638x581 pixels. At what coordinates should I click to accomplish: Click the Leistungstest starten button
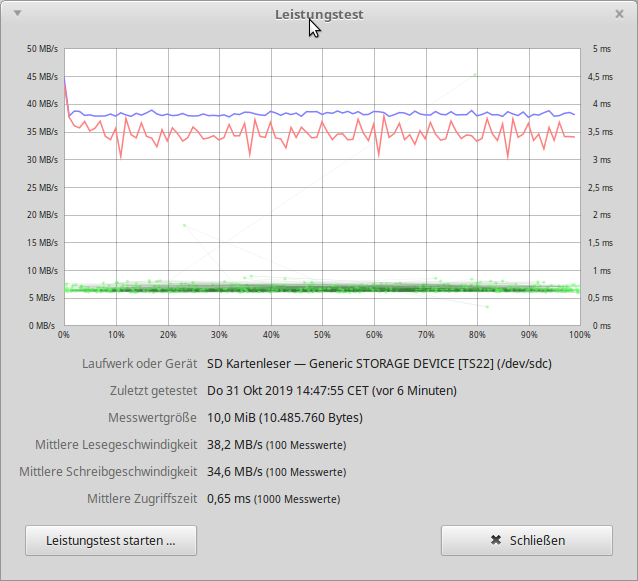pos(111,540)
